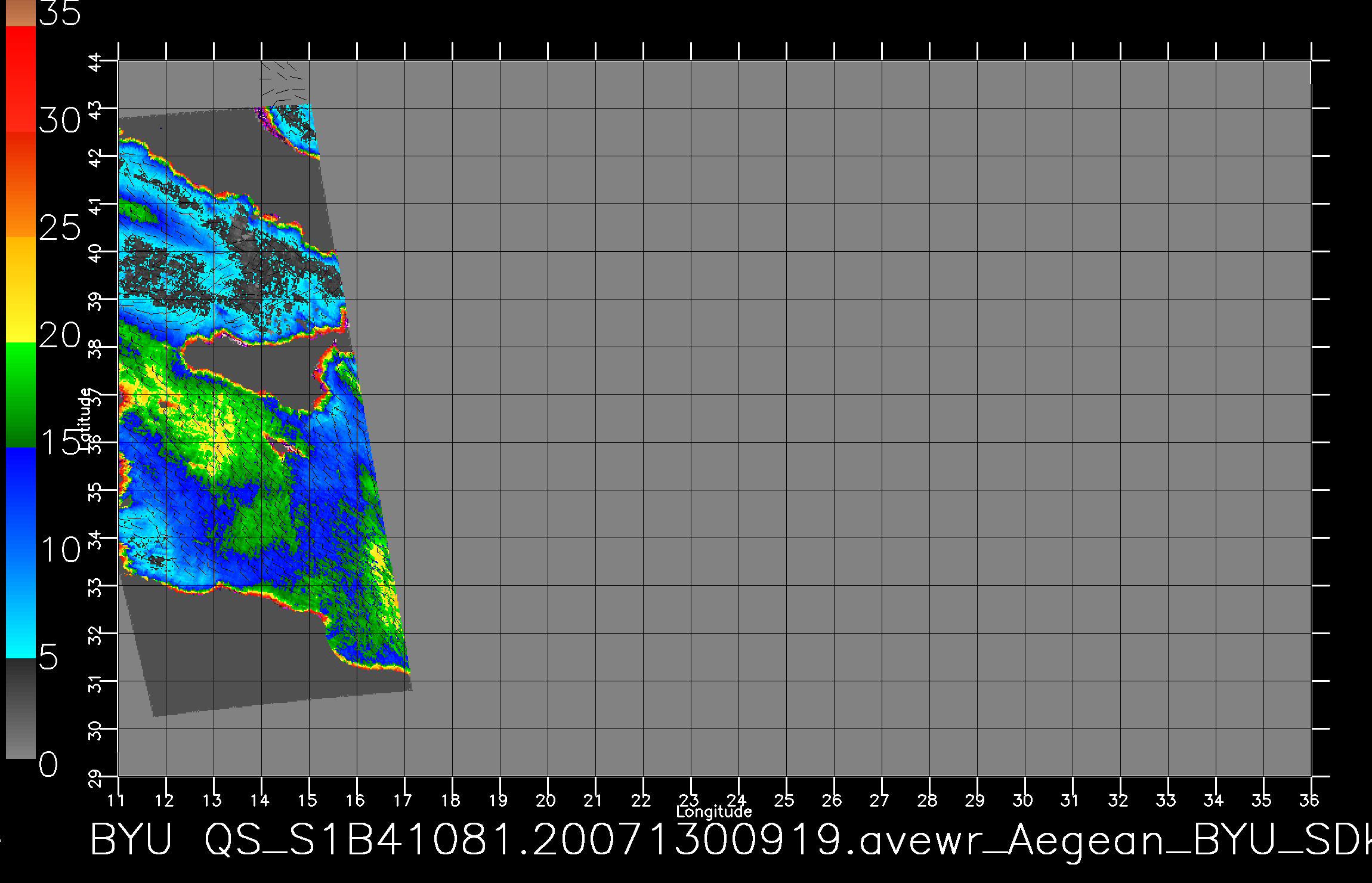The image size is (1372, 883).
Task: Click longitude tick label 27
Action: click(x=880, y=800)
